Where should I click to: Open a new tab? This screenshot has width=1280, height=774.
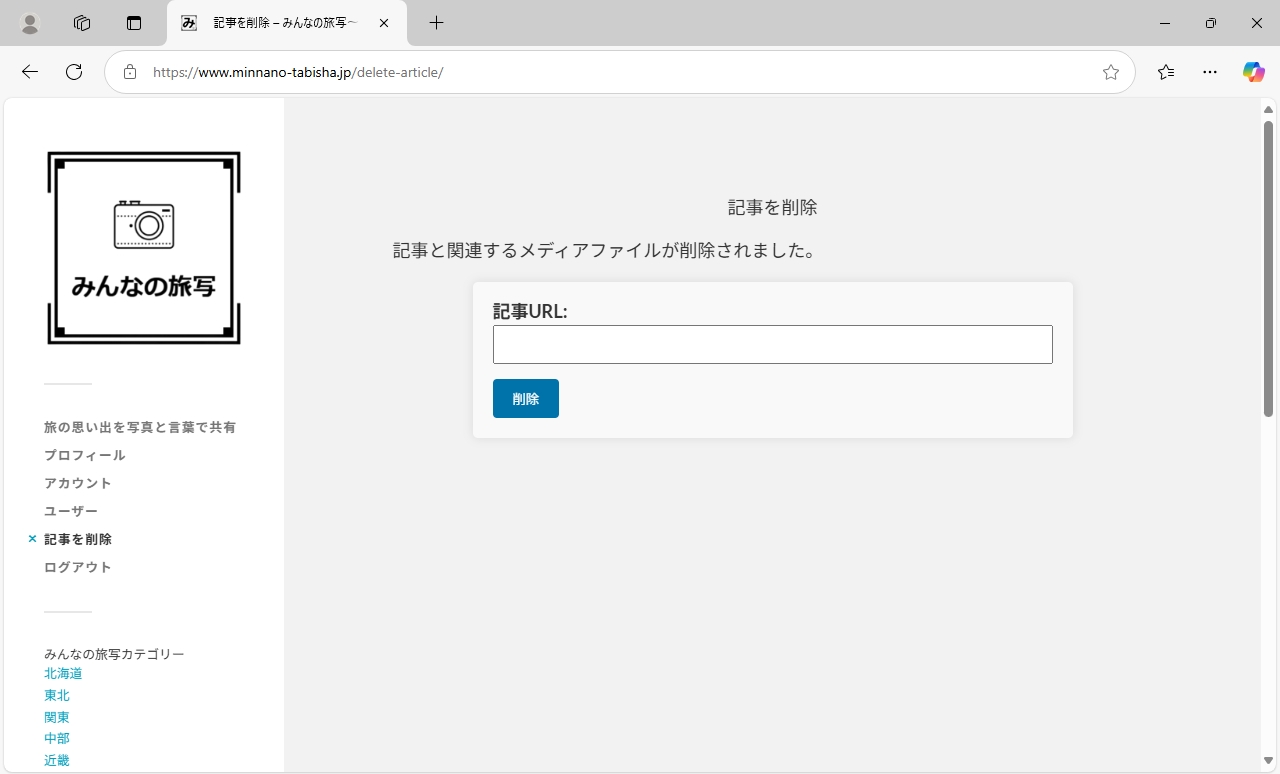(x=436, y=23)
